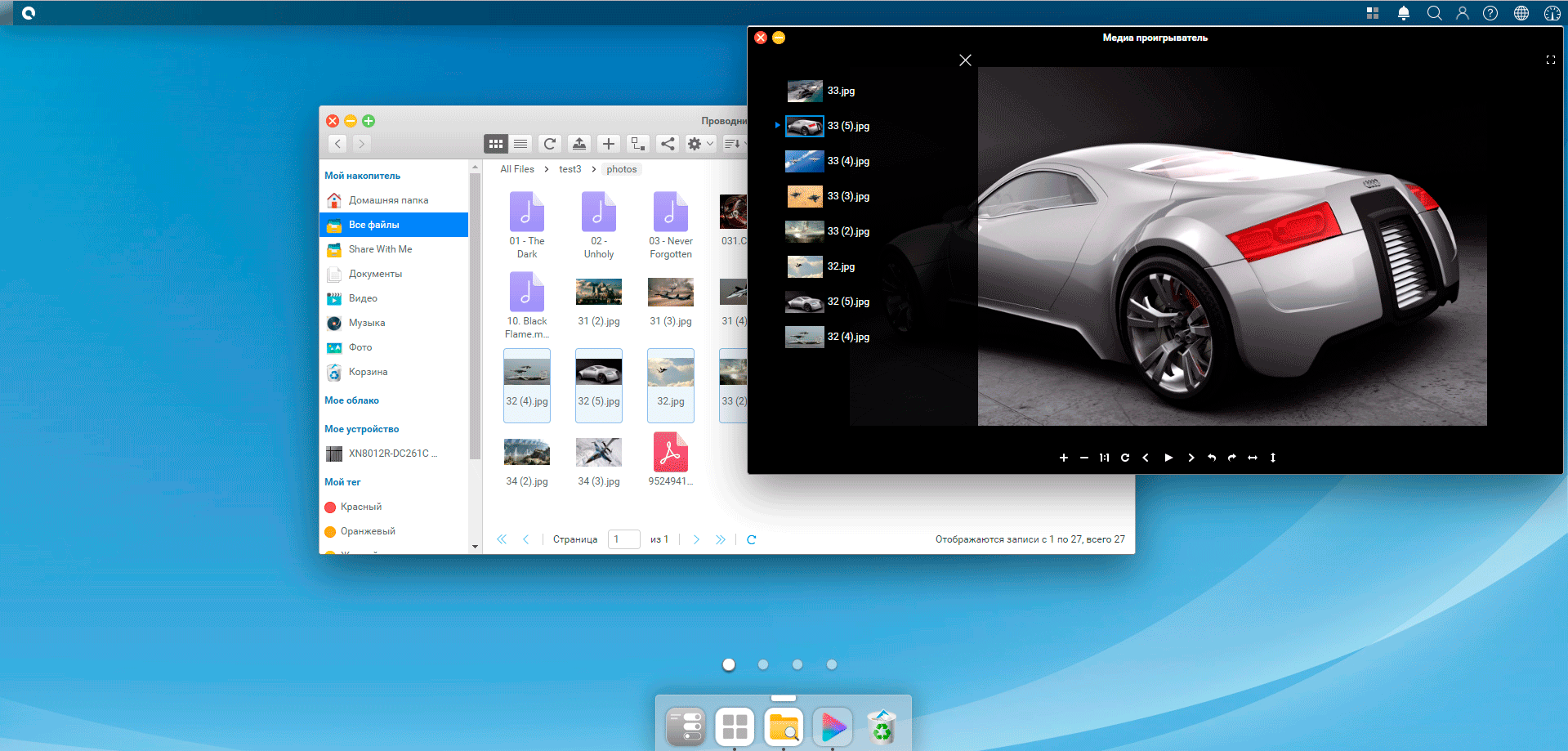Open Видео in sidebar
1568x751 pixels.
[x=394, y=298]
